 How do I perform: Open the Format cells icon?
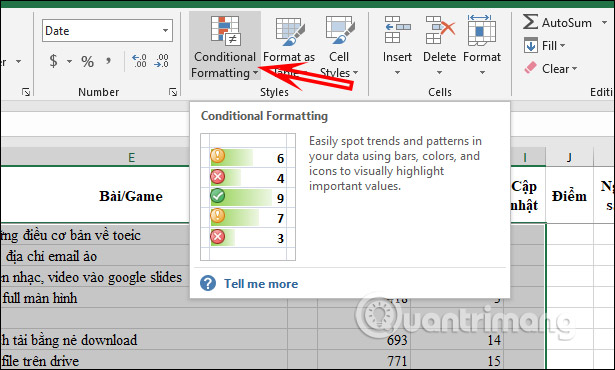(482, 29)
